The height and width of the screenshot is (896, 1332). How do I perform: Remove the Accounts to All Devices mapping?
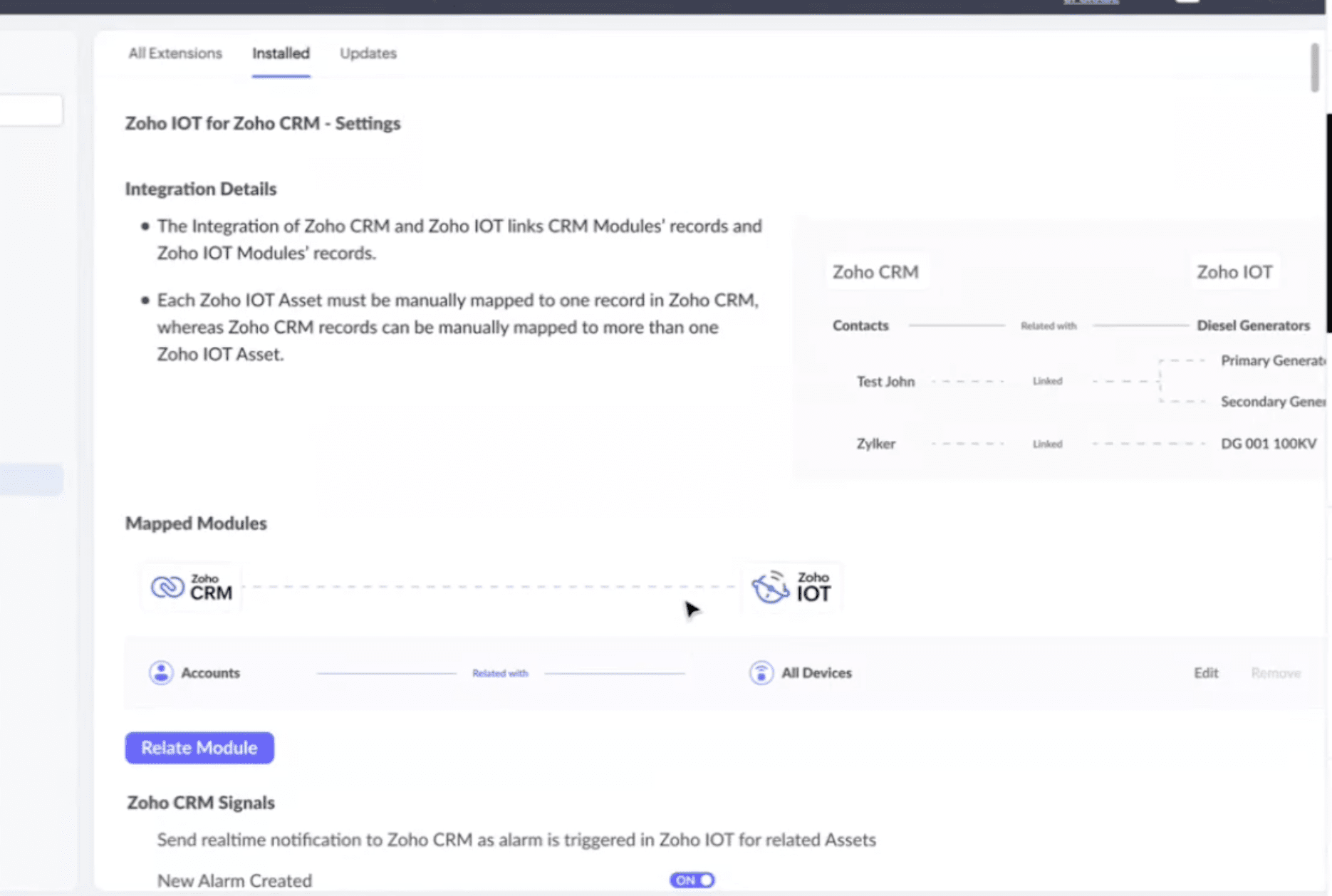coord(1276,673)
